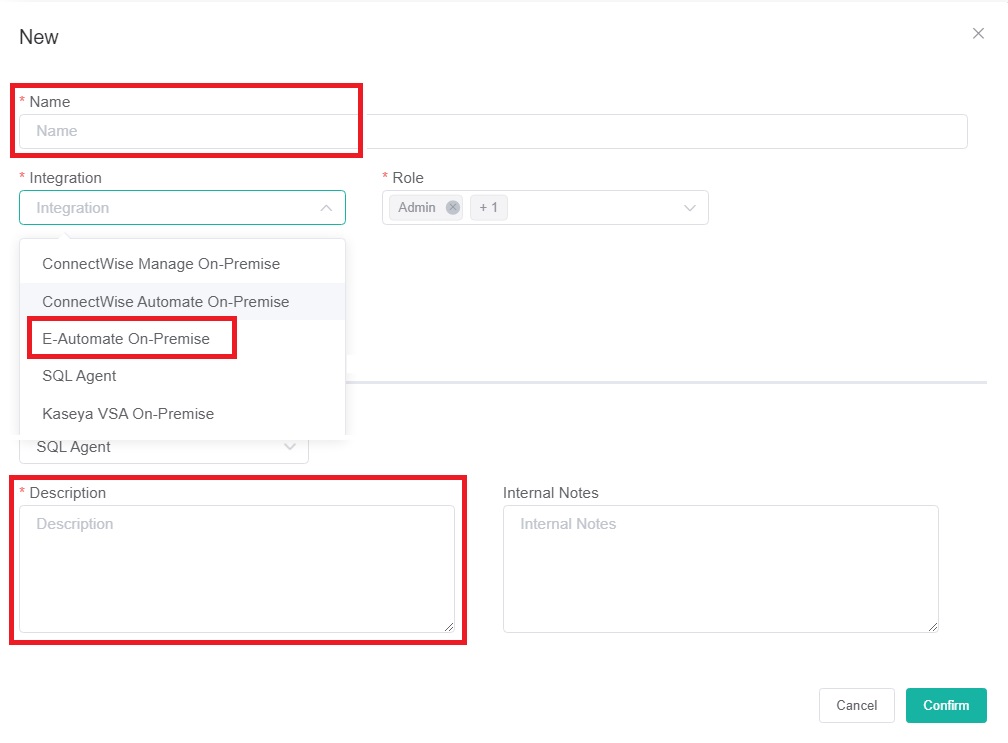
Task: Select SQL Agent in the Integration list
Action: [x=80, y=376]
